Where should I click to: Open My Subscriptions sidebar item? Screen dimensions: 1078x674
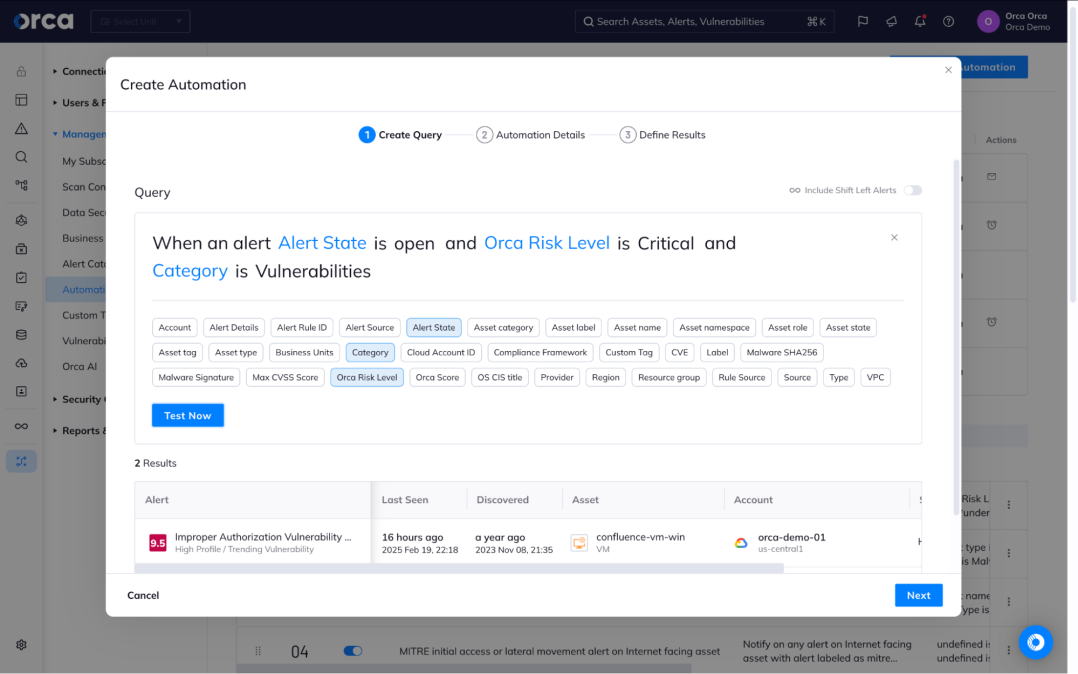(84, 161)
